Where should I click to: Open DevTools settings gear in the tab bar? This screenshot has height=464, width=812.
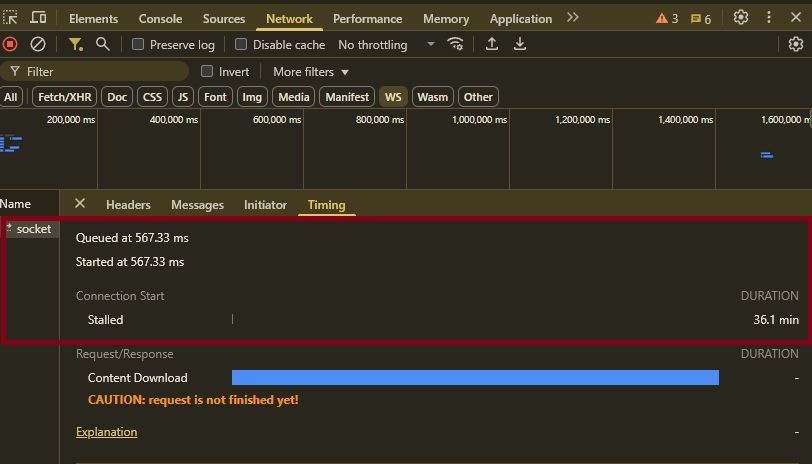point(741,18)
